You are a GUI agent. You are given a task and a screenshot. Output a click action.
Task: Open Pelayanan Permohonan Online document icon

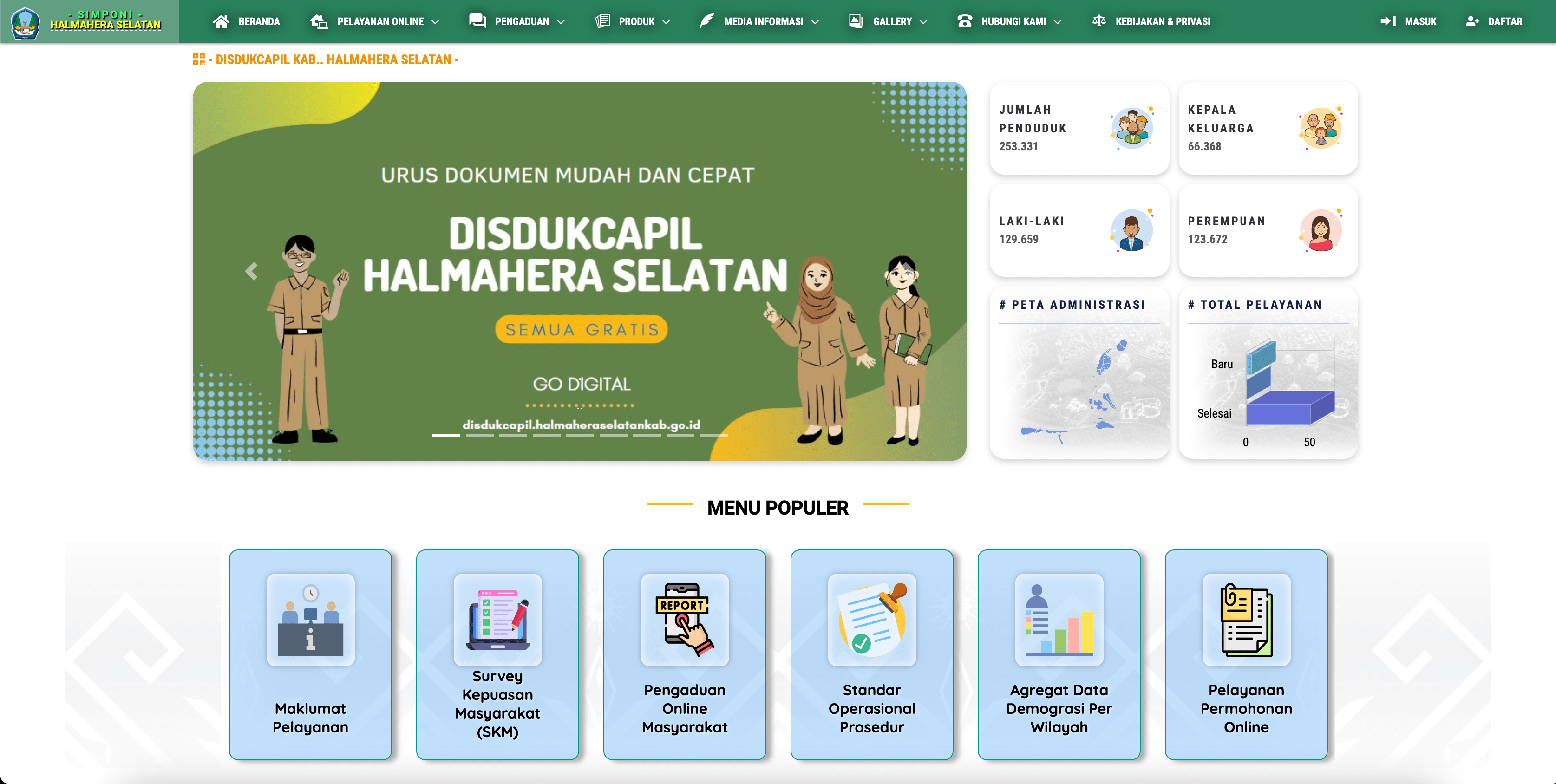(1247, 620)
